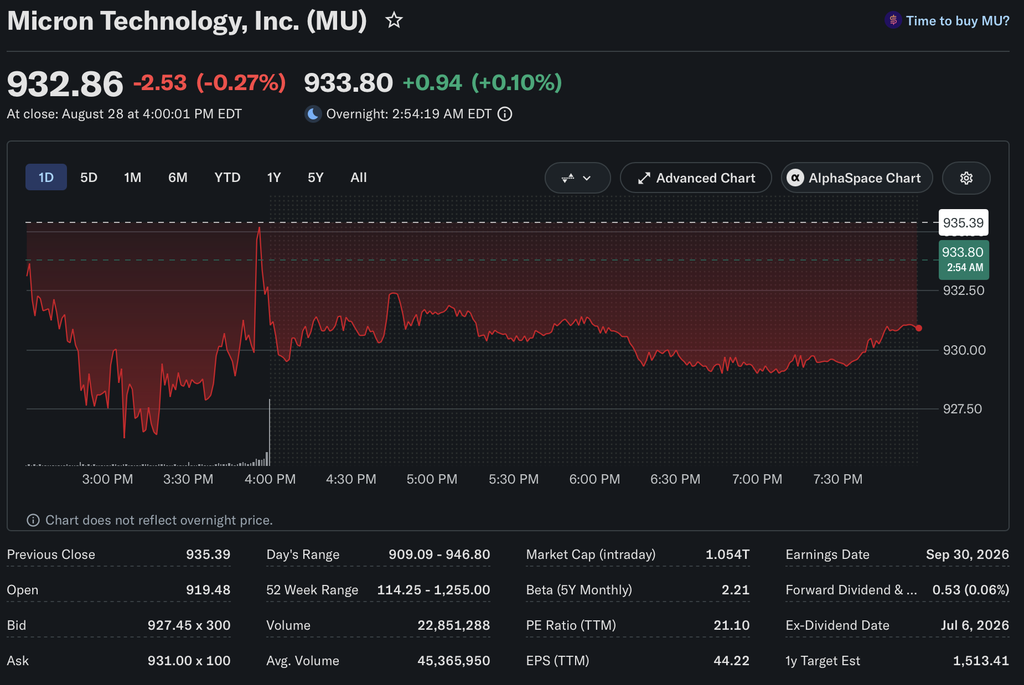The width and height of the screenshot is (1024, 685).
Task: Click the EPS (TTM) value 44.22
Action: [x=731, y=660]
